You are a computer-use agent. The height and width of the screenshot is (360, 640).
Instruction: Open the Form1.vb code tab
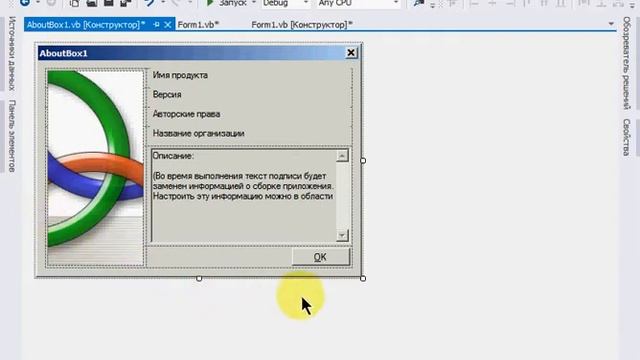[198, 24]
